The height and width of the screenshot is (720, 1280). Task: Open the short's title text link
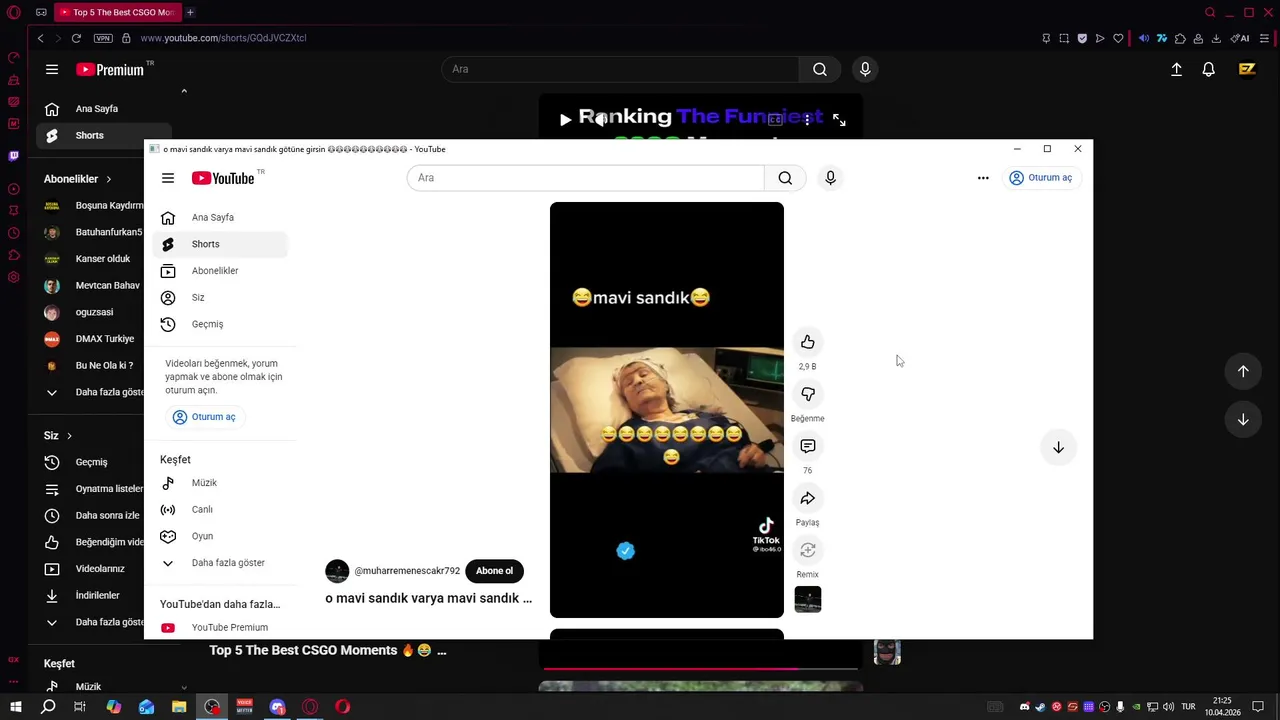(428, 598)
